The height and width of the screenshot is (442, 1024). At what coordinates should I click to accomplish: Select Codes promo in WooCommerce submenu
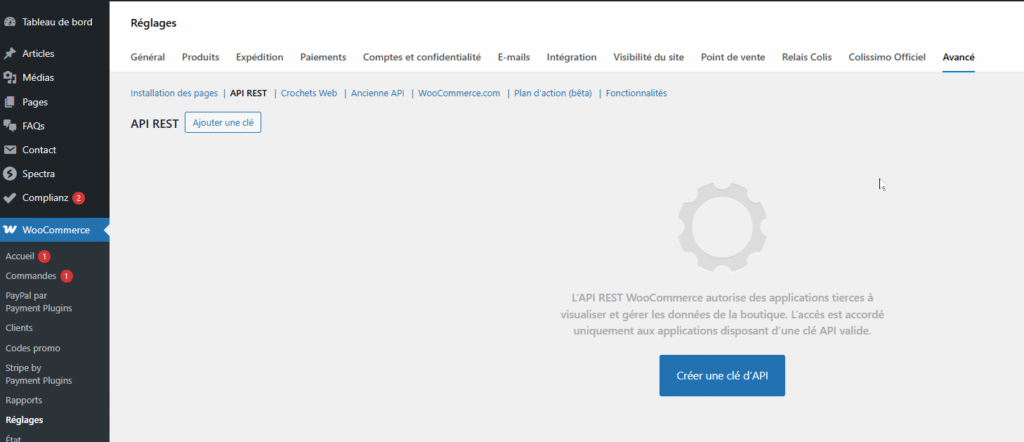click(x=33, y=348)
